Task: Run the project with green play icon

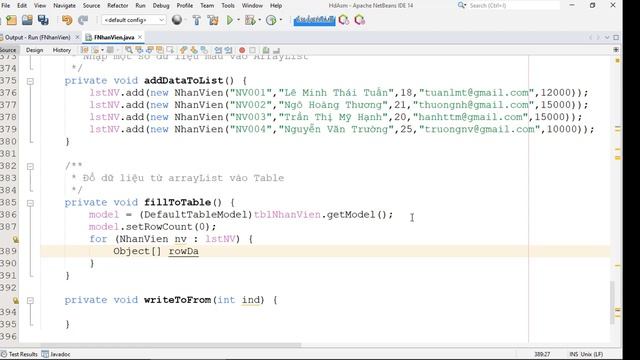Action: [230, 20]
